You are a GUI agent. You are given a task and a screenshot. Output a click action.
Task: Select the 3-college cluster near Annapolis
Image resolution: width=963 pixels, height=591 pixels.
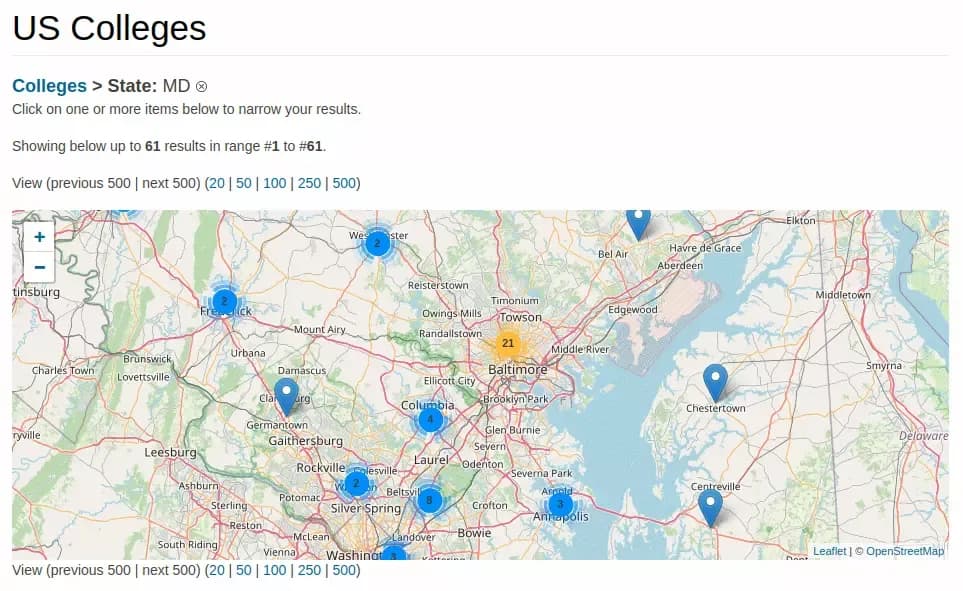point(560,506)
